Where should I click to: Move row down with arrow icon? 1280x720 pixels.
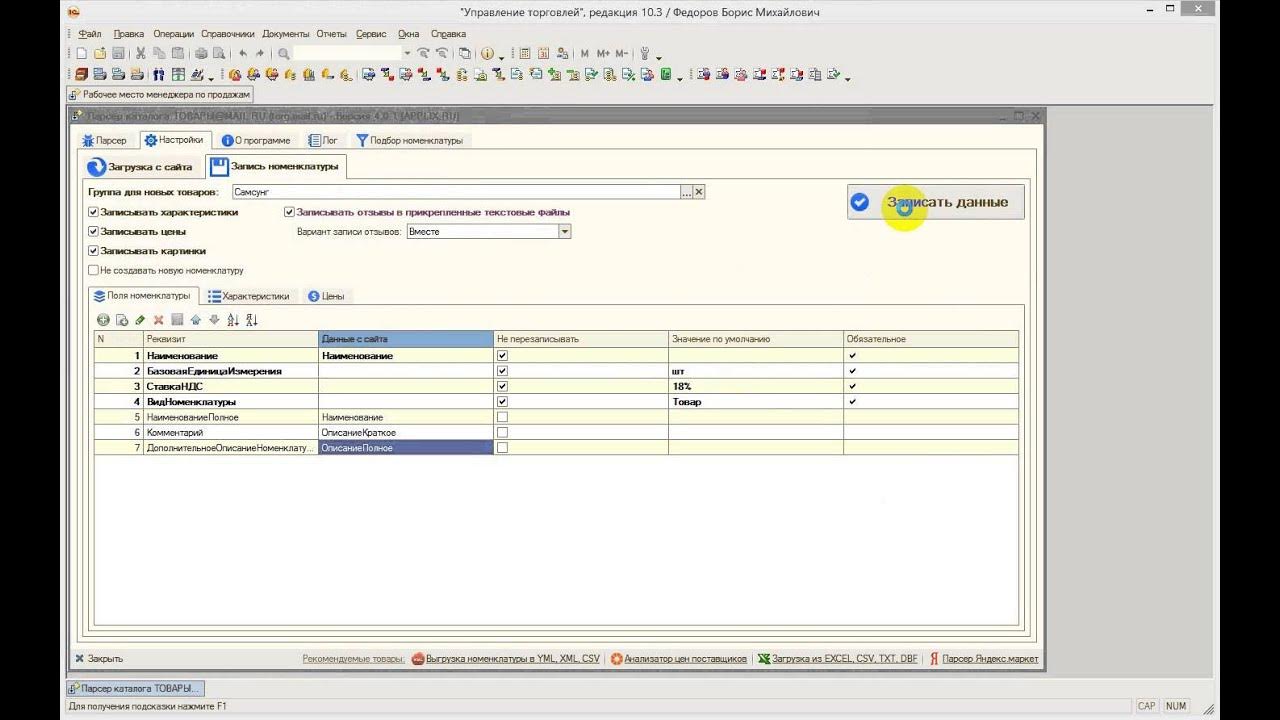(x=213, y=320)
